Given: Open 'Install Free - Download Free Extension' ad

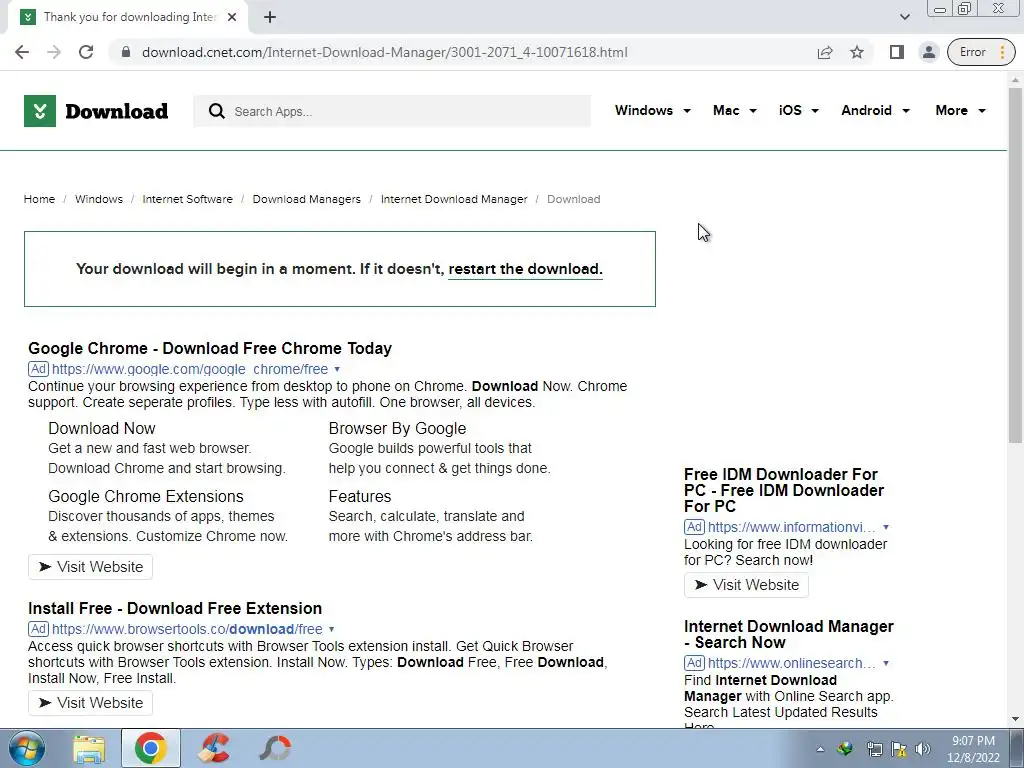Looking at the screenshot, I should pyautogui.click(x=175, y=608).
